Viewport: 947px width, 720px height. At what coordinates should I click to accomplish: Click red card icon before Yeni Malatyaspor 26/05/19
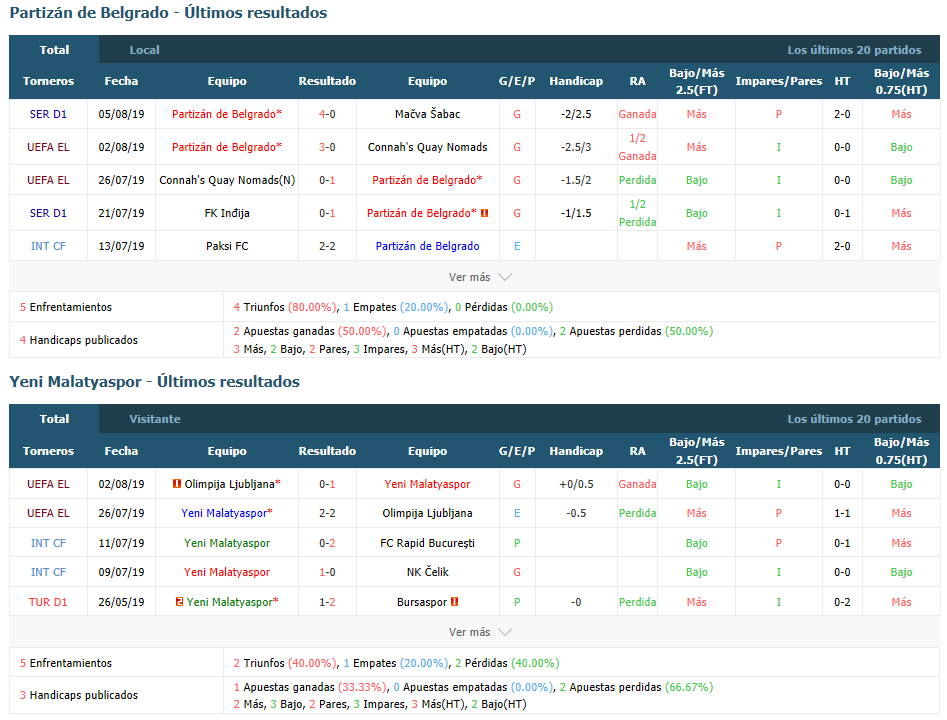(x=179, y=602)
